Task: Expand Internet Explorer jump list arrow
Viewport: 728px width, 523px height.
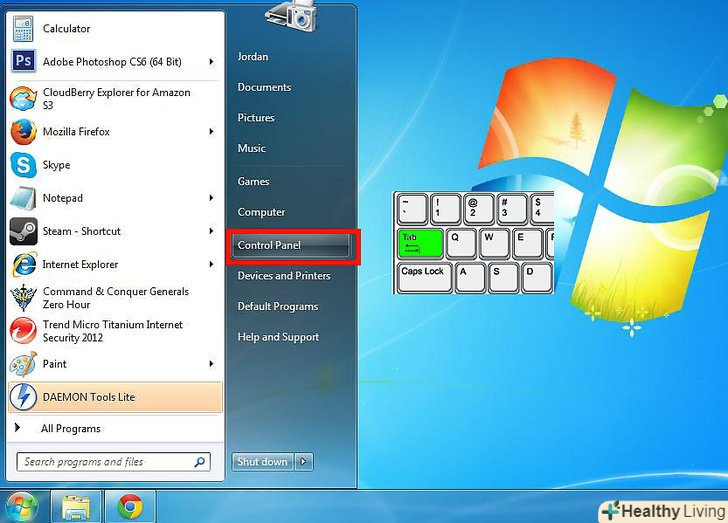Action: click(211, 264)
